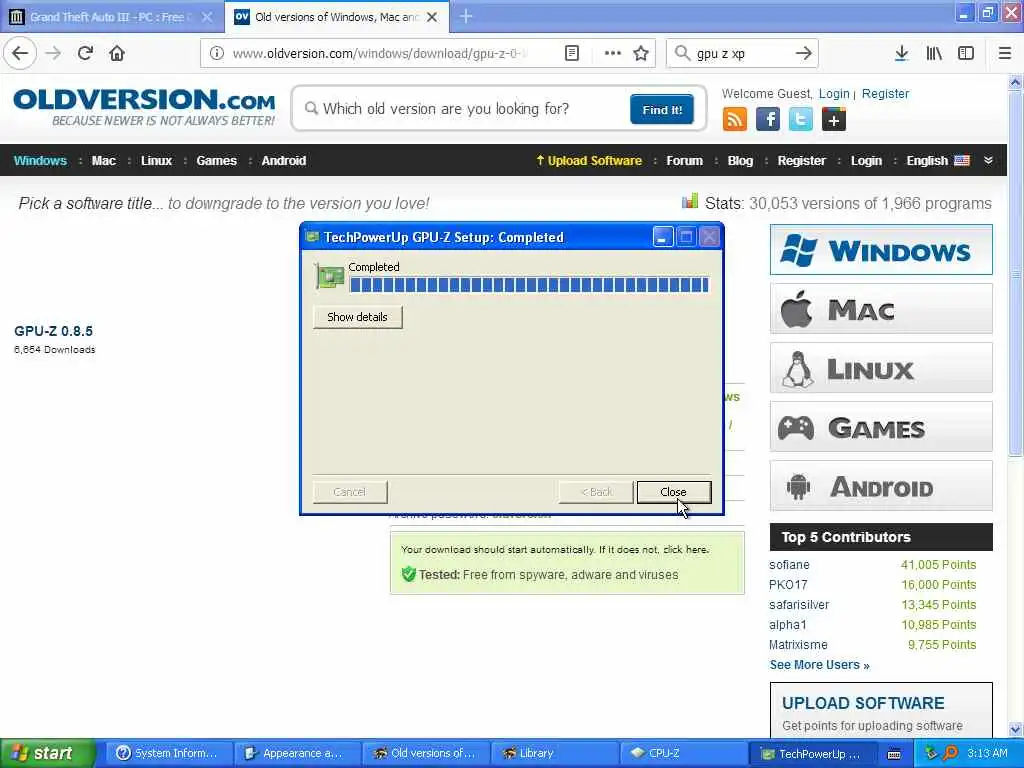Click Register in the black navigation bar
Viewport: 1024px width, 768px height.
[801, 161]
